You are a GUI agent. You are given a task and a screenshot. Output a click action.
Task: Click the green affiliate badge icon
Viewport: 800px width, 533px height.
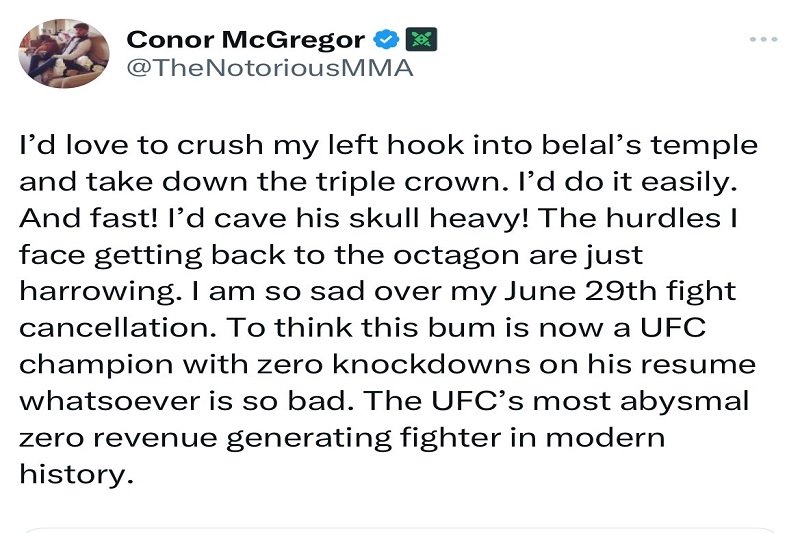(421, 39)
